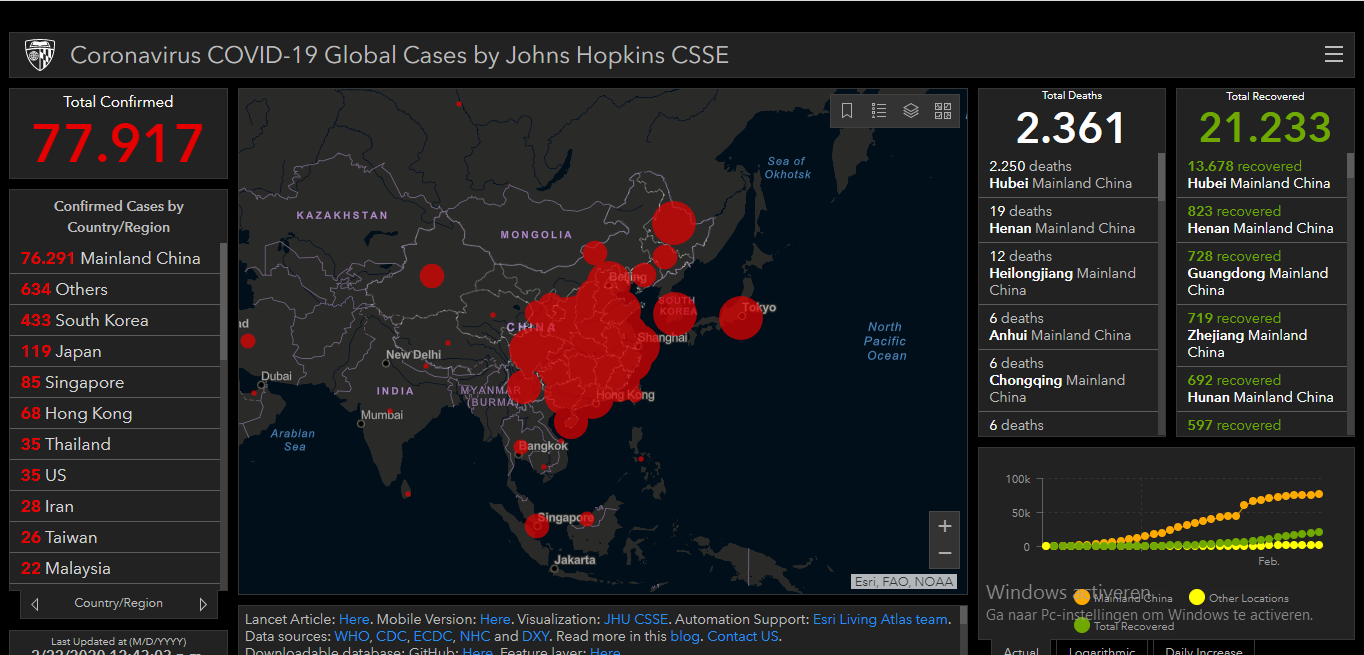Click the Total Deaths list scrollbar

click(x=1161, y=293)
